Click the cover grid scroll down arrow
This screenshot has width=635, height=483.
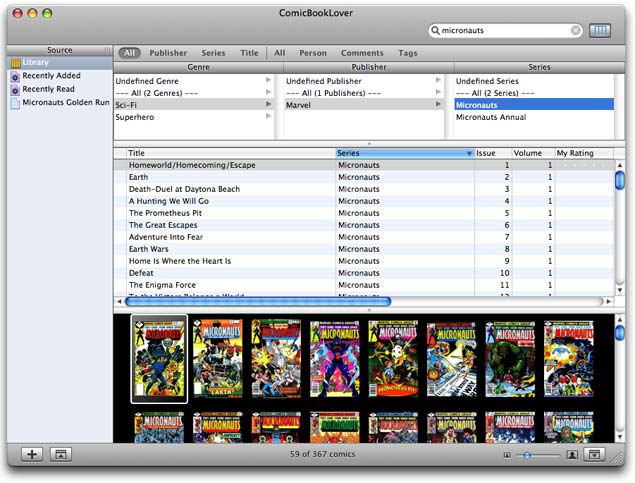point(619,437)
